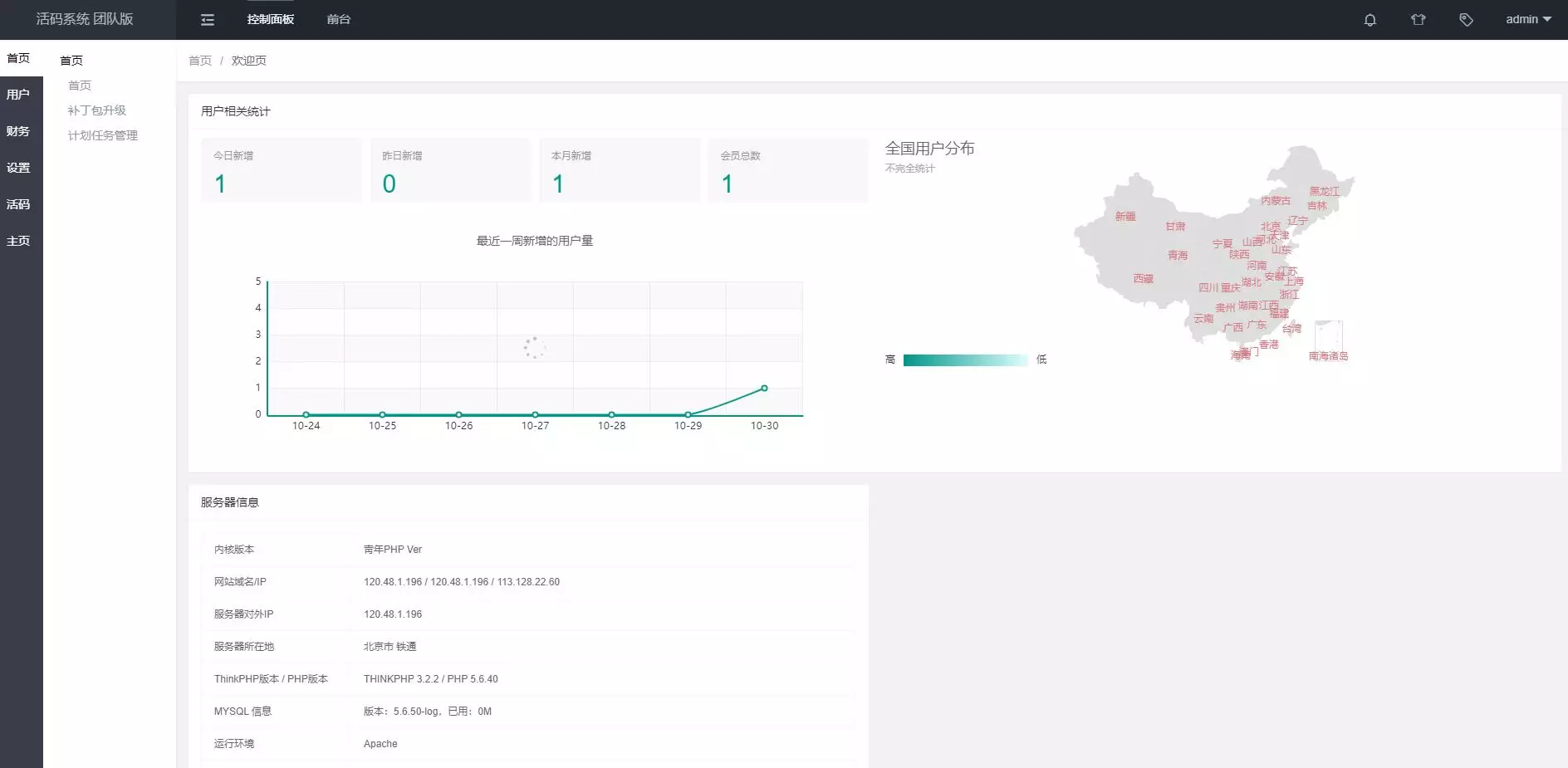Click the 欢迎页 breadcrumb text
The height and width of the screenshot is (768, 1568).
tap(248, 60)
